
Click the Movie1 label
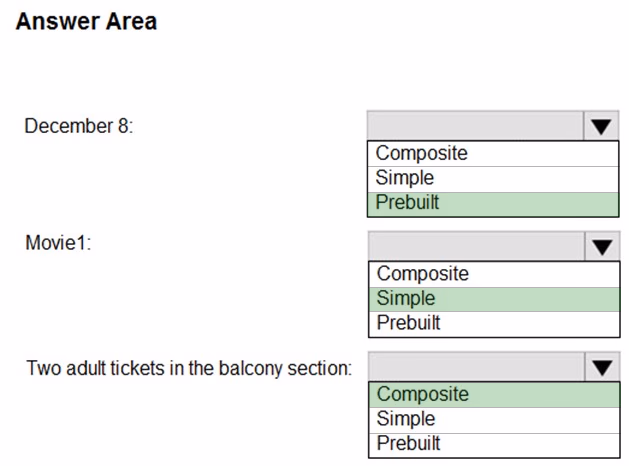click(59, 243)
